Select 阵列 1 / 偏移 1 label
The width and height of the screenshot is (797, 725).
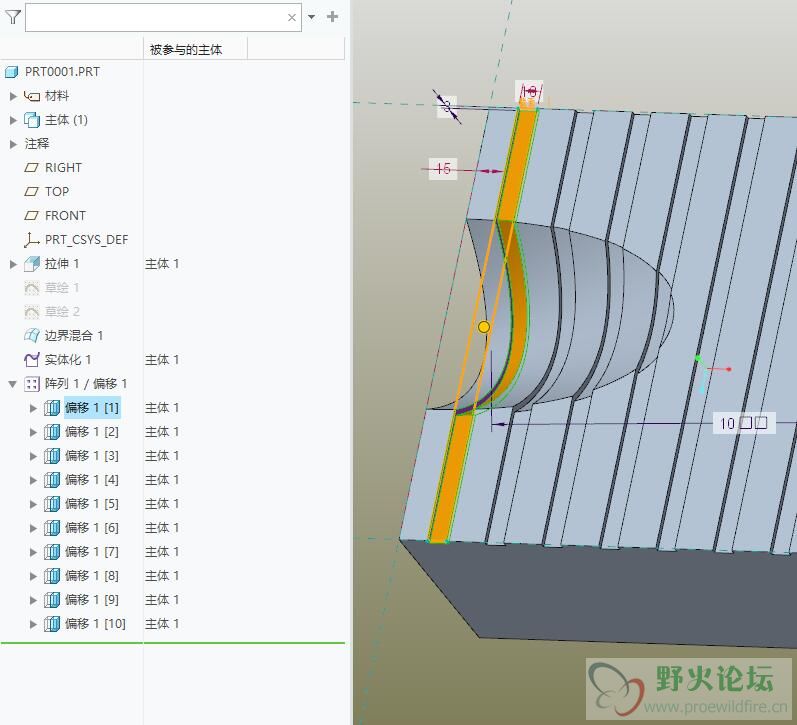click(x=86, y=384)
